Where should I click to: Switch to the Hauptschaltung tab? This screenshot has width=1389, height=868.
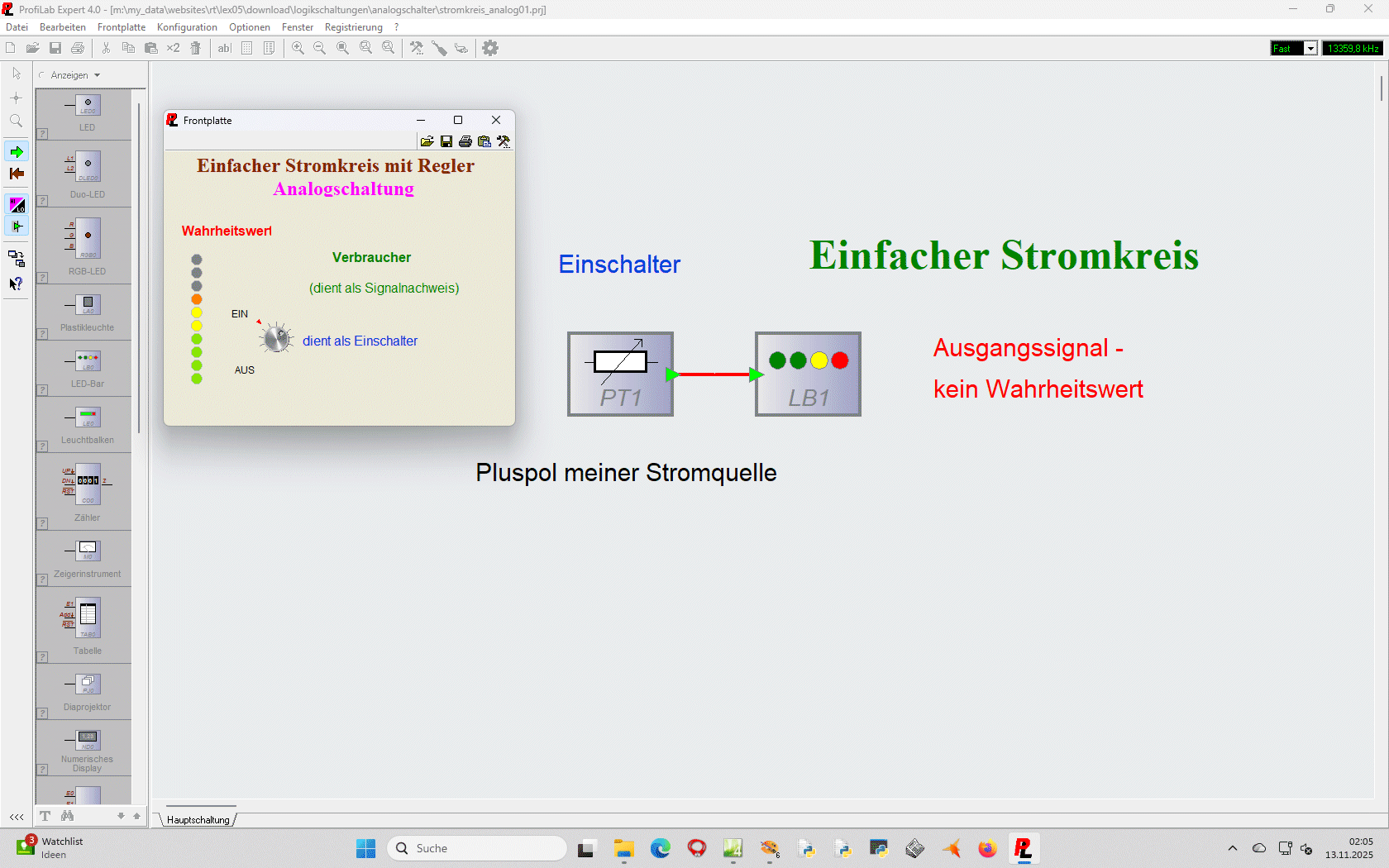(198, 820)
